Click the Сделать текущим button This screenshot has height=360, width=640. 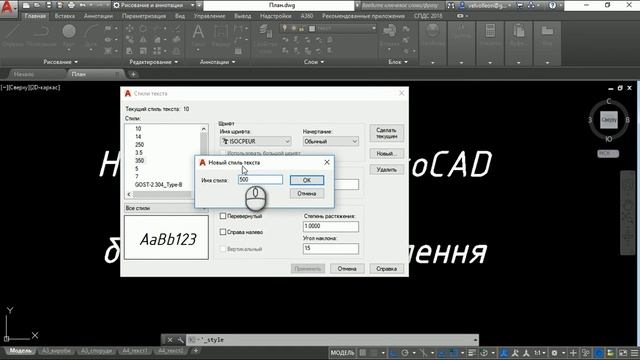pyautogui.click(x=387, y=133)
